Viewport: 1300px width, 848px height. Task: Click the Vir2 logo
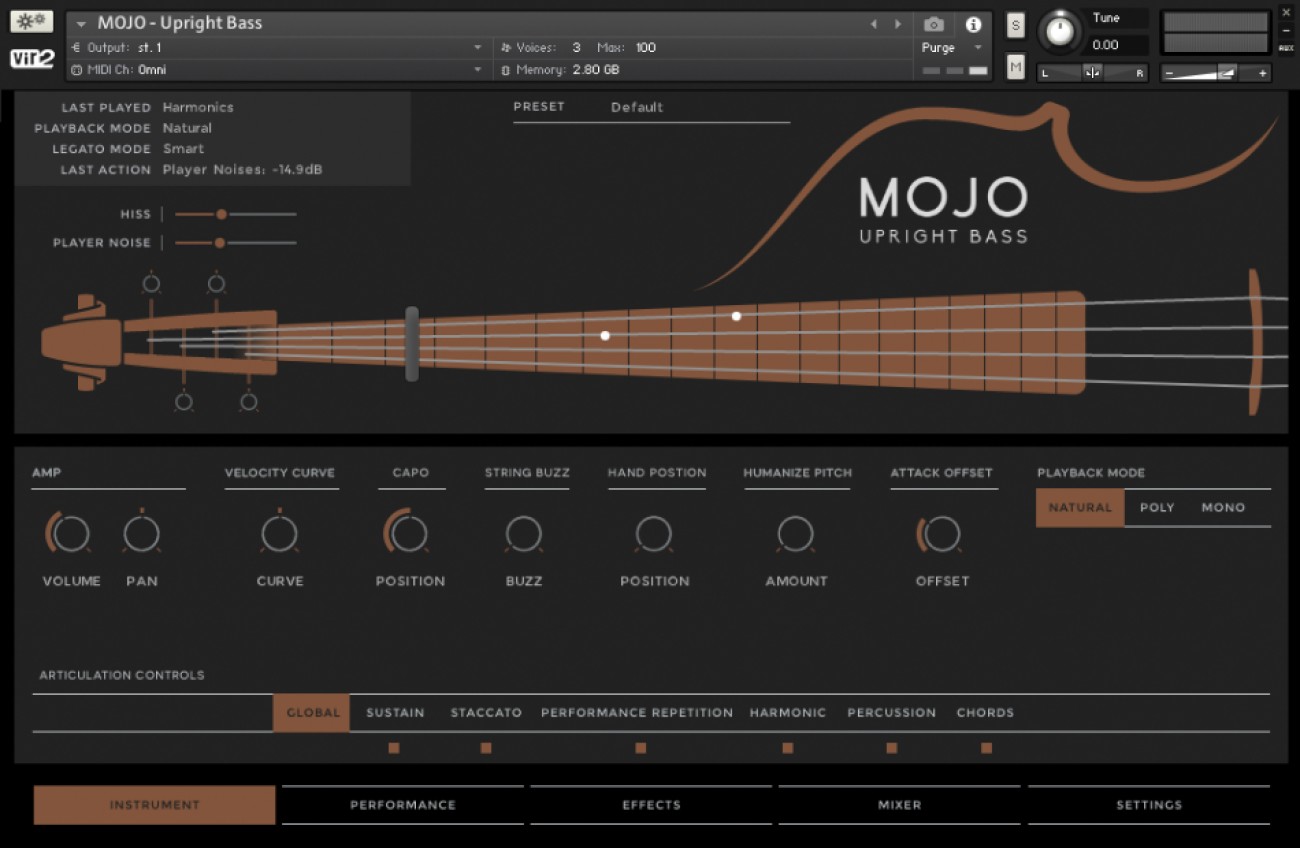(33, 58)
